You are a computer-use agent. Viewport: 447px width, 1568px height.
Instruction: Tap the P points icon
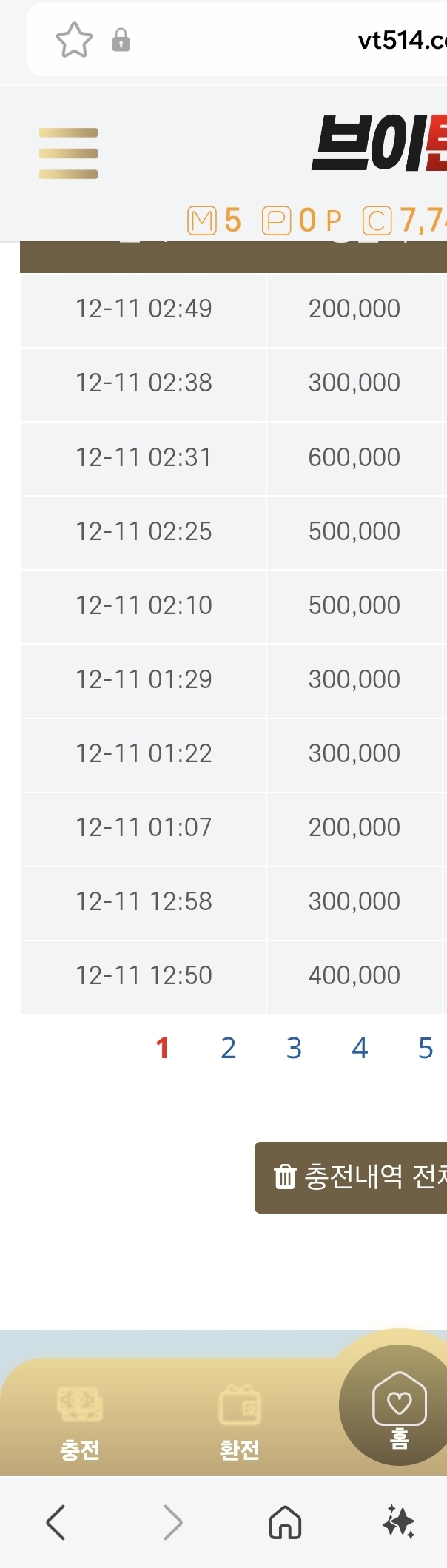(x=276, y=221)
